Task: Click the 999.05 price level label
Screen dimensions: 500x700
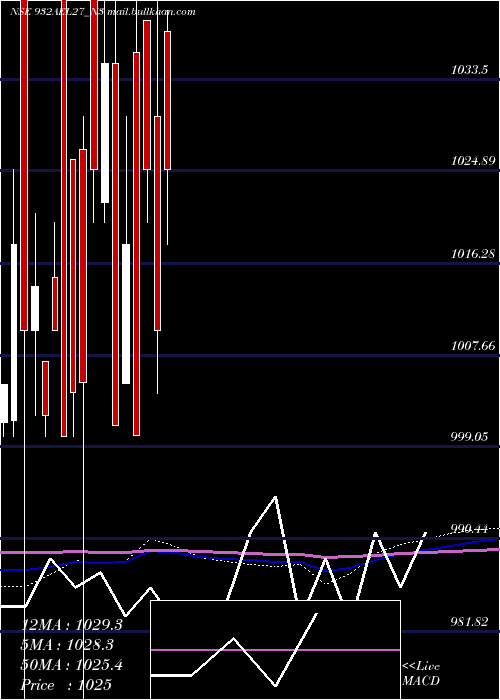Action: coord(469,437)
